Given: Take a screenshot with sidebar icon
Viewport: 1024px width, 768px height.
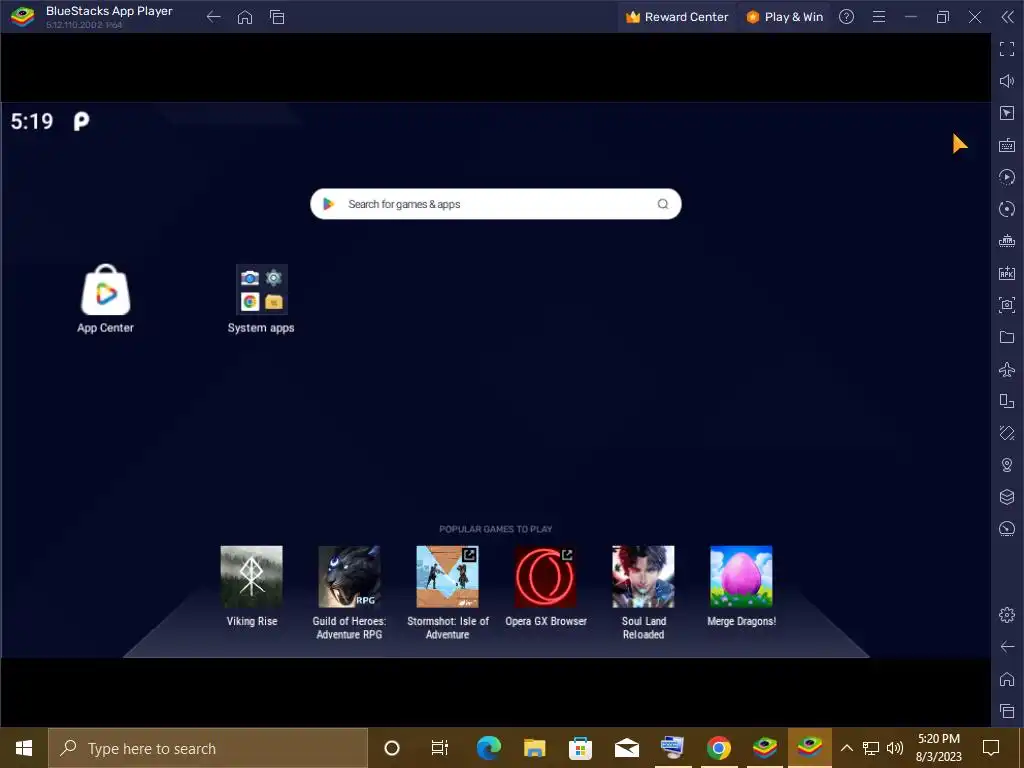Looking at the screenshot, I should 1007,305.
